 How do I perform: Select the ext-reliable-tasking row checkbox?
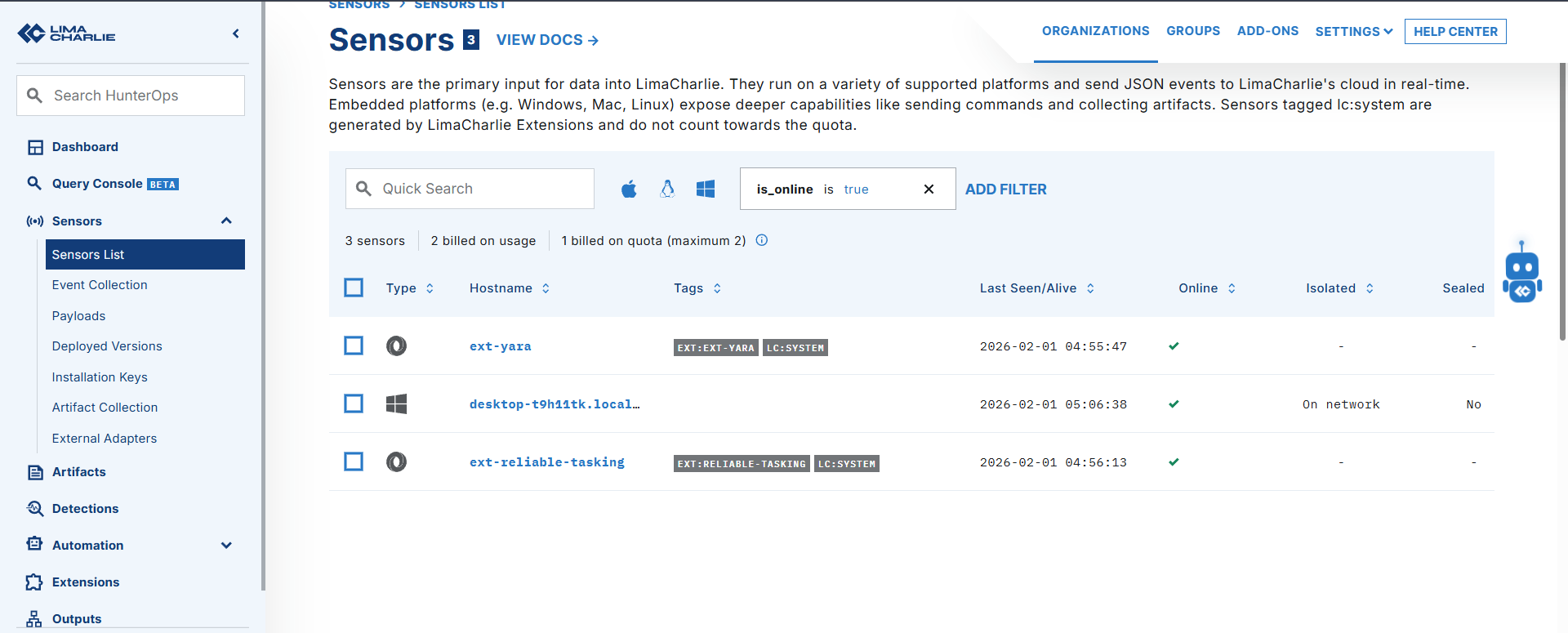point(354,461)
